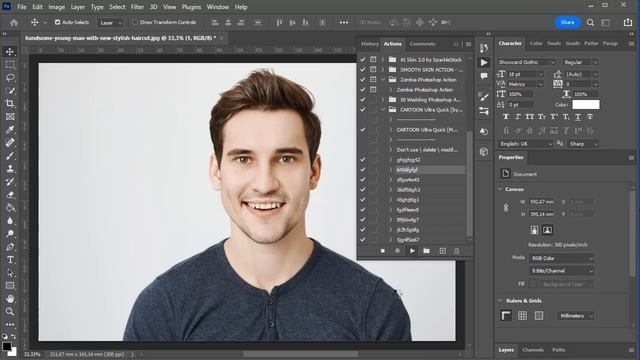The image size is (640, 360).
Task: Open the 8 Bits/Channel dropdown
Action: tap(562, 271)
